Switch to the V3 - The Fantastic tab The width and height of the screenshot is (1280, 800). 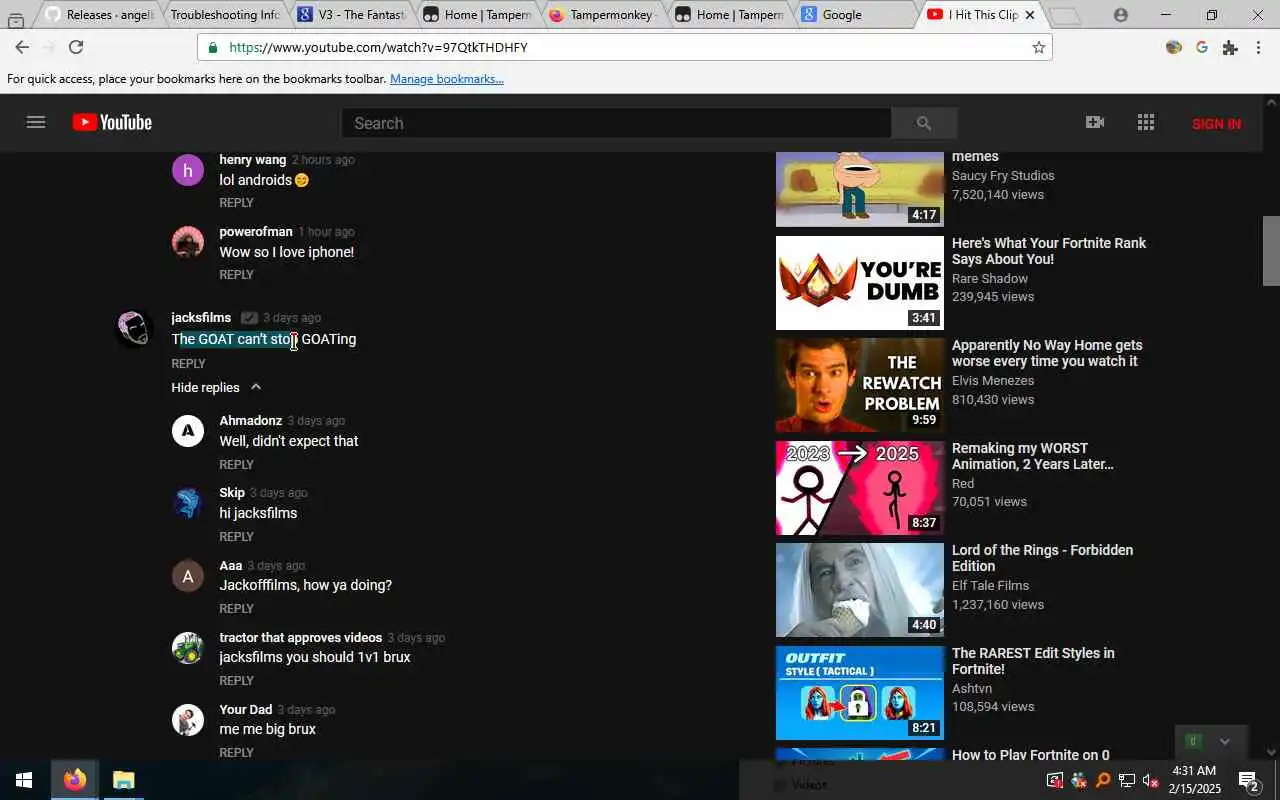coord(352,15)
